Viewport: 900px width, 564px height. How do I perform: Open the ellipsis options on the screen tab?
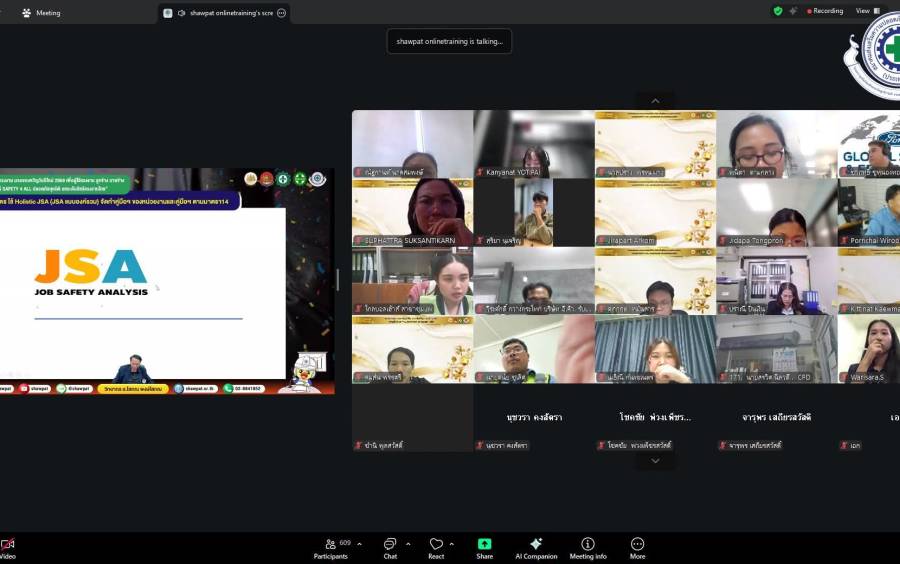[x=281, y=13]
